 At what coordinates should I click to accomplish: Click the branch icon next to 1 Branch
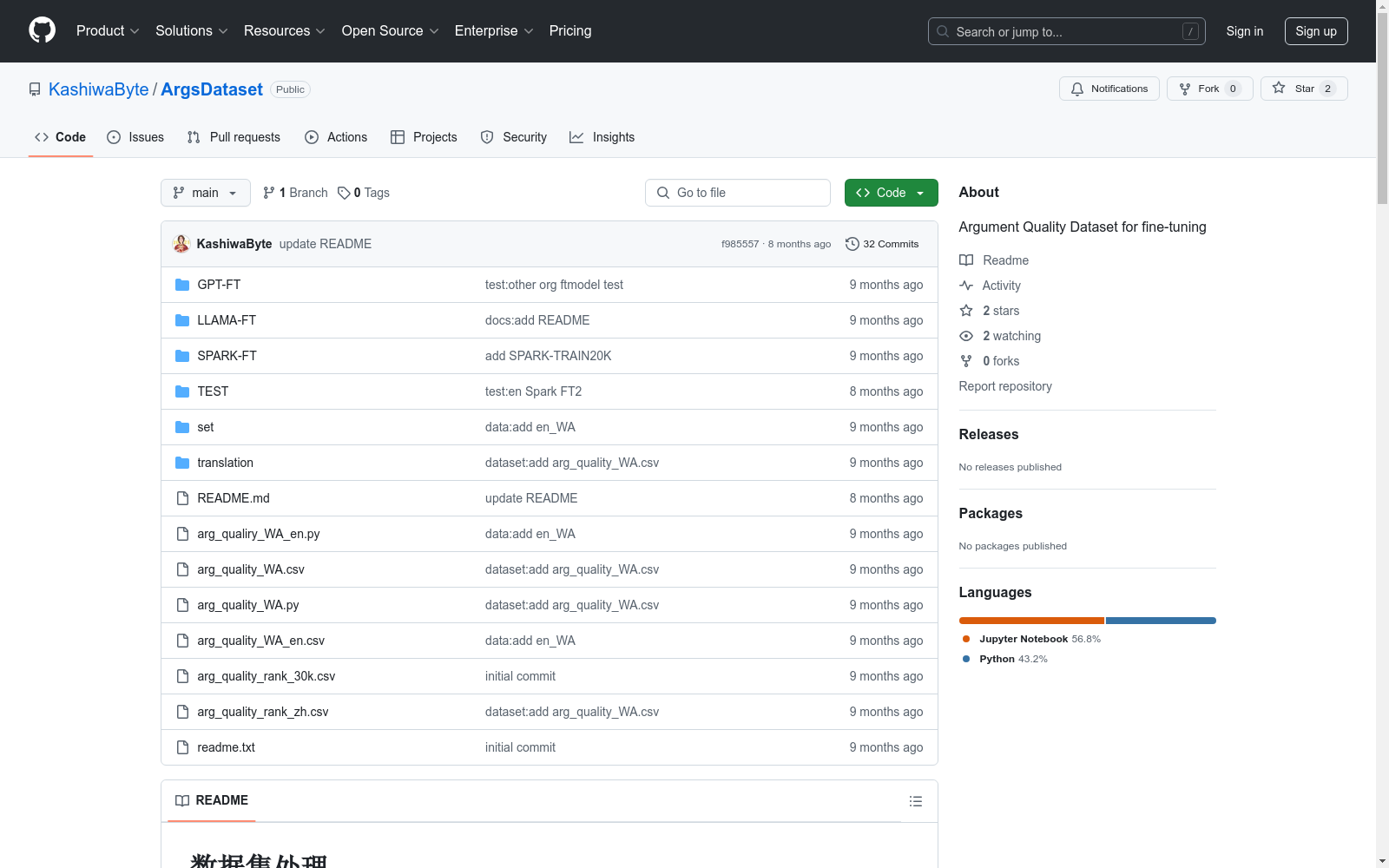[269, 193]
